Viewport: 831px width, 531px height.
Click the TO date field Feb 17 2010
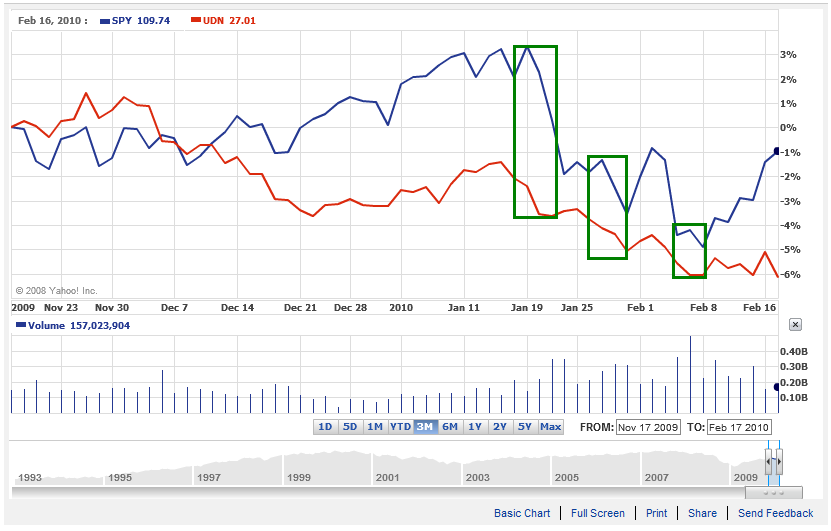pyautogui.click(x=739, y=427)
